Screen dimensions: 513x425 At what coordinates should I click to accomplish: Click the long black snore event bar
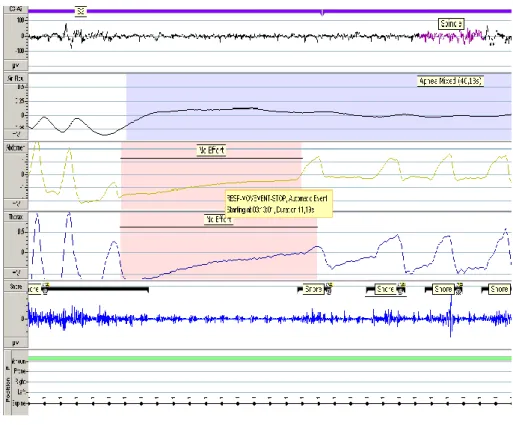pyautogui.click(x=98, y=289)
